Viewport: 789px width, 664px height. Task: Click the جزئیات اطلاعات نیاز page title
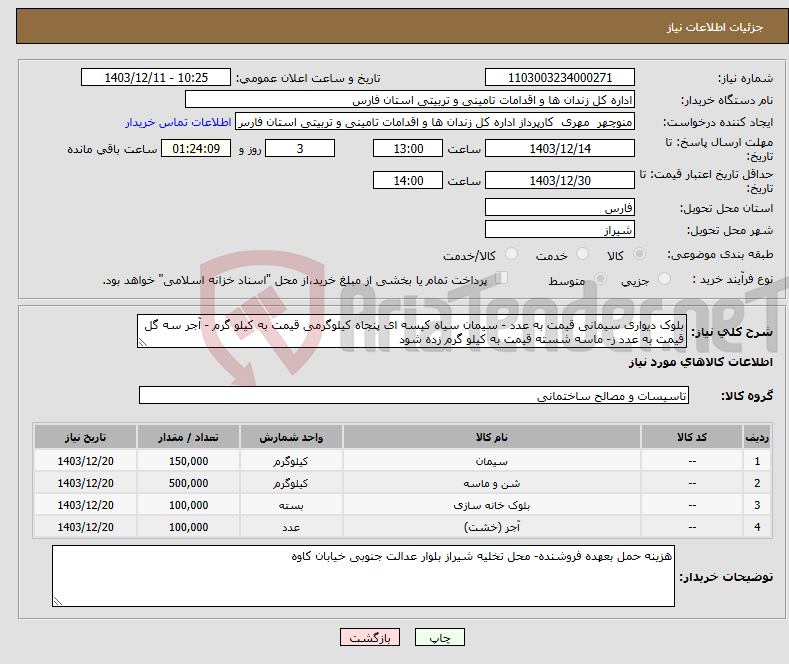[x=715, y=27]
